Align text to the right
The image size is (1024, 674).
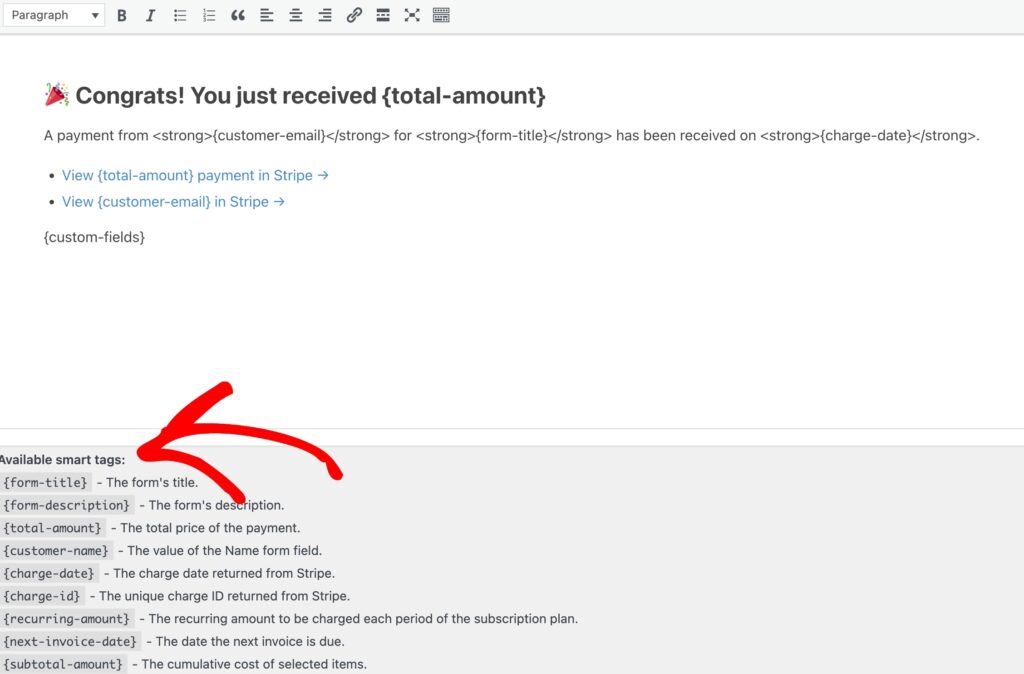(x=325, y=16)
